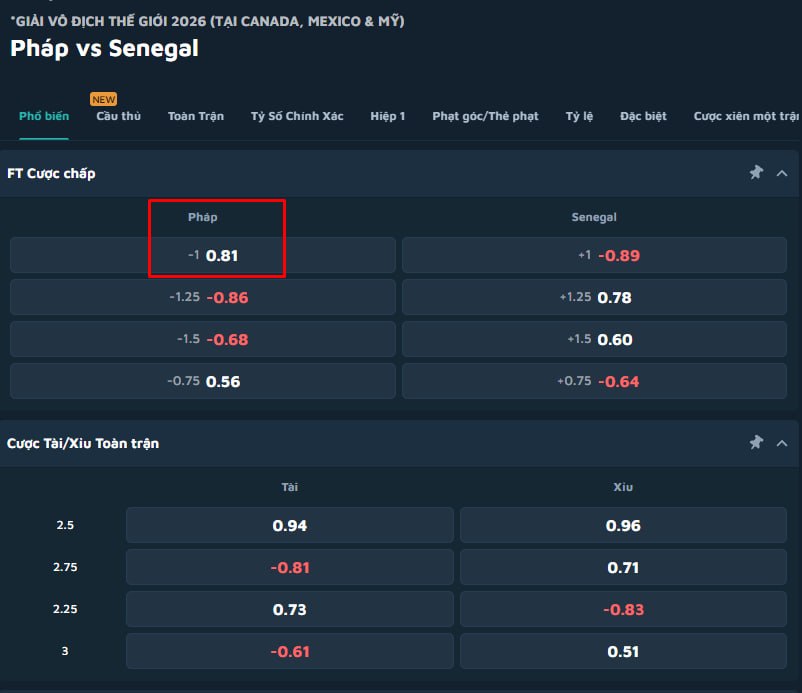The width and height of the screenshot is (802, 693).
Task: Click the Xỉu column header
Action: (x=623, y=487)
